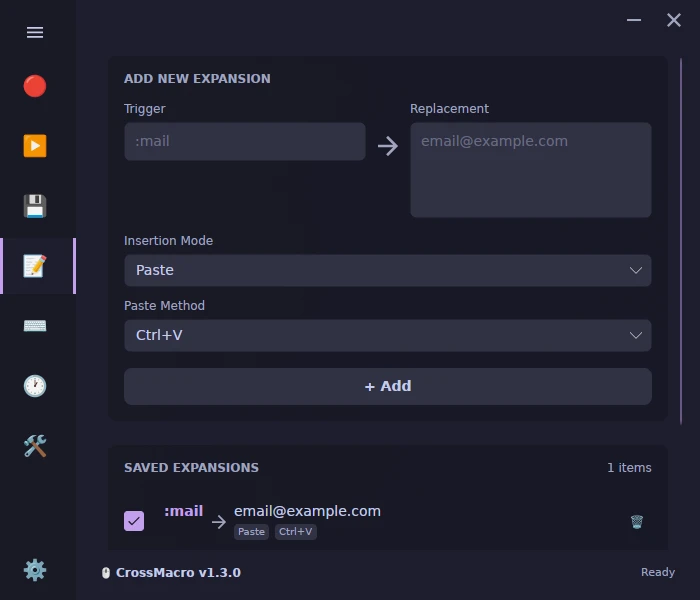The height and width of the screenshot is (600, 700).
Task: Click the :mail trigger label in saved list
Action: [x=183, y=511]
